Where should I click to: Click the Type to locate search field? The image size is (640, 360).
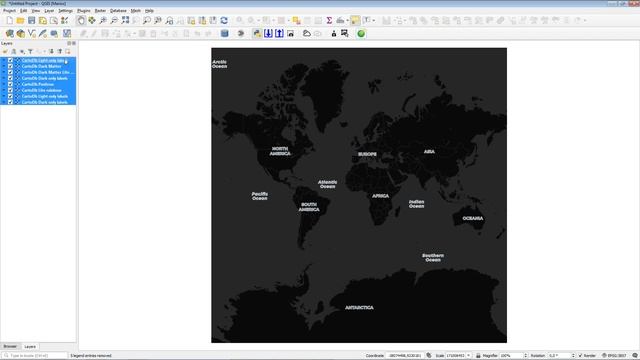[x=34, y=356]
